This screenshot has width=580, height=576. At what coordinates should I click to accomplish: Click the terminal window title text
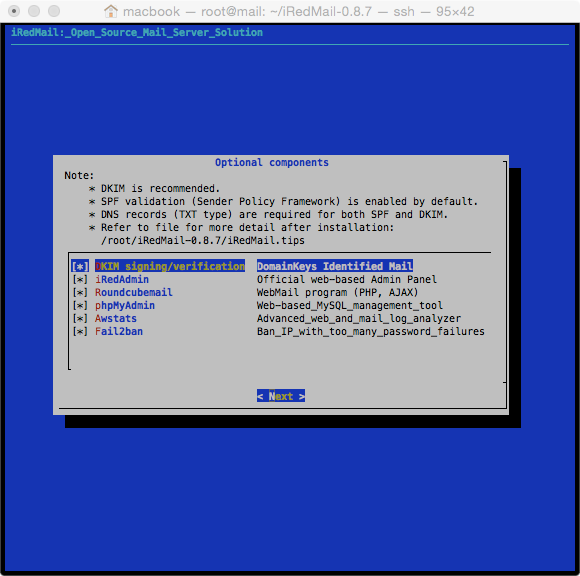point(299,11)
